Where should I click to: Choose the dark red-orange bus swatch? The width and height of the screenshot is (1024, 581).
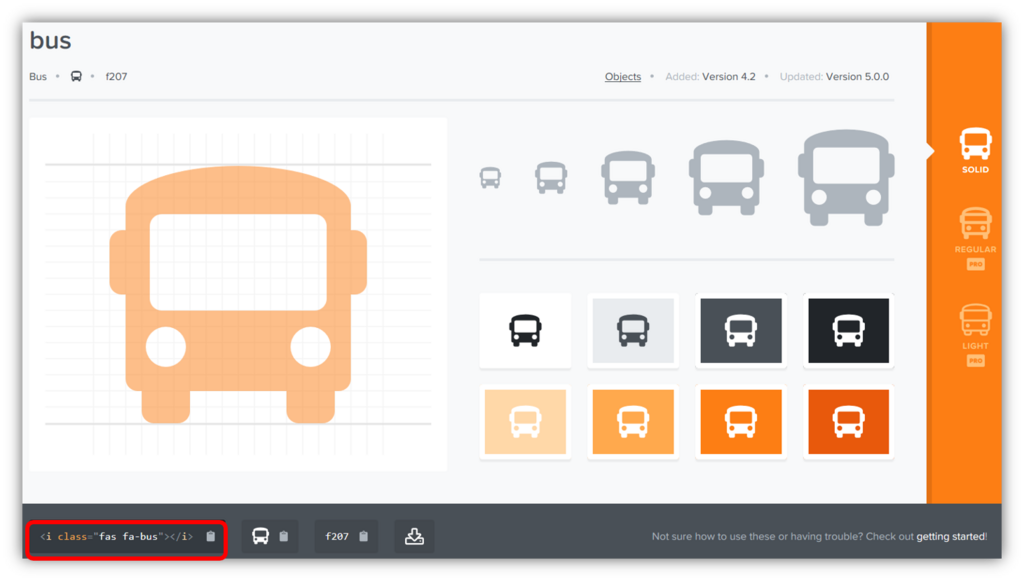tap(848, 422)
